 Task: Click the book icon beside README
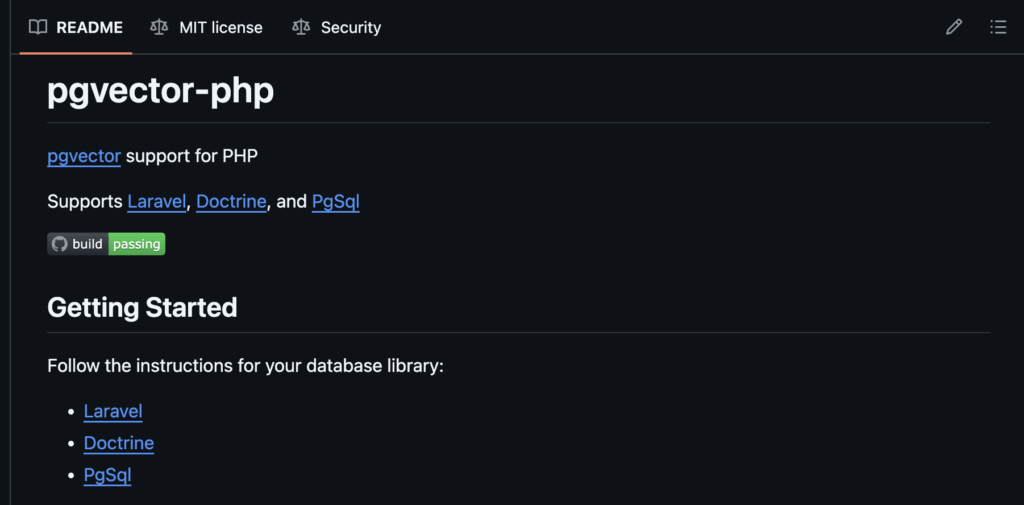point(38,27)
